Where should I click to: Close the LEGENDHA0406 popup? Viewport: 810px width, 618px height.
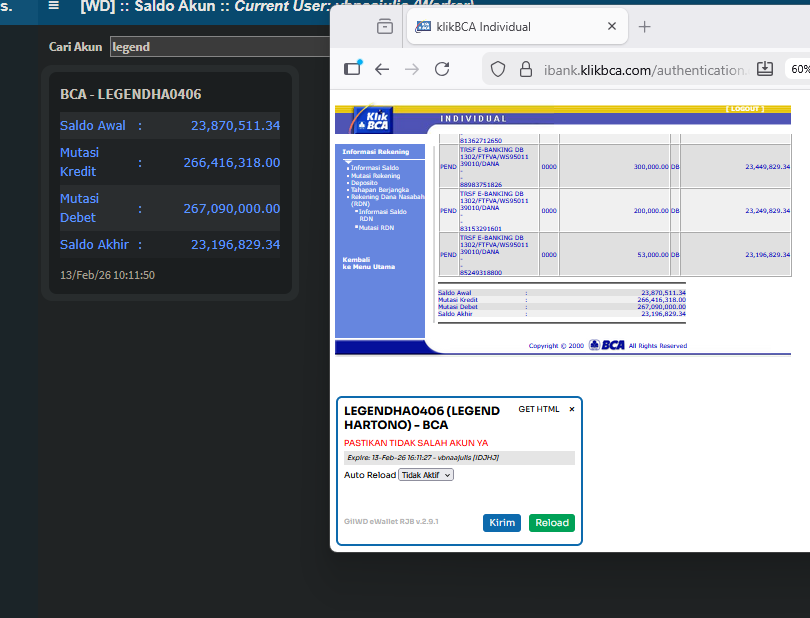572,409
